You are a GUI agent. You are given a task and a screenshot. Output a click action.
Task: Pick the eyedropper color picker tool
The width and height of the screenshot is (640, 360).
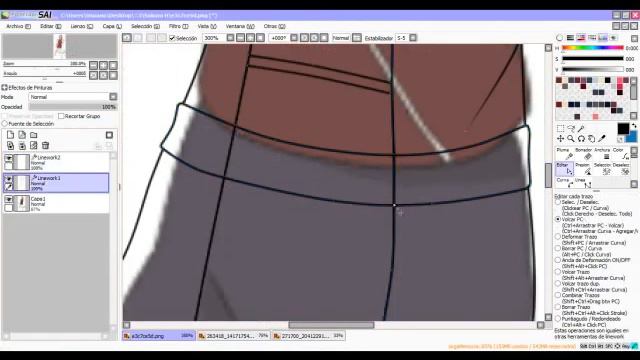click(x=602, y=139)
